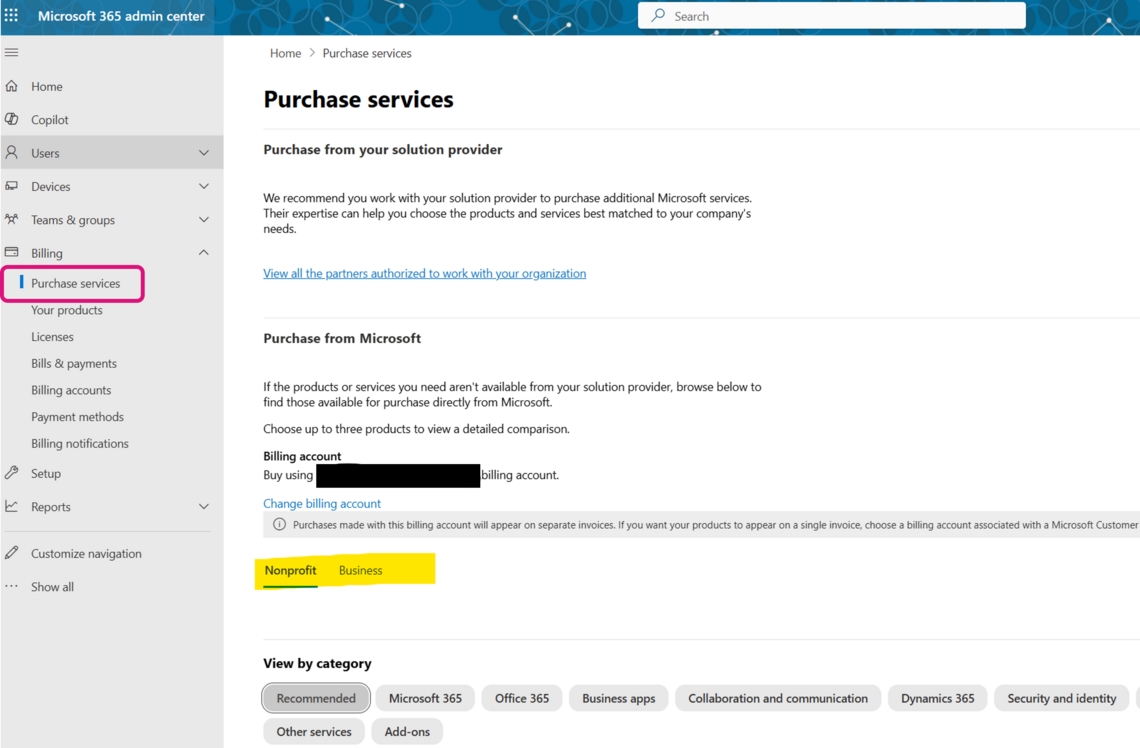1140x748 pixels.
Task: Open Copilot in the sidebar
Action: pos(49,120)
